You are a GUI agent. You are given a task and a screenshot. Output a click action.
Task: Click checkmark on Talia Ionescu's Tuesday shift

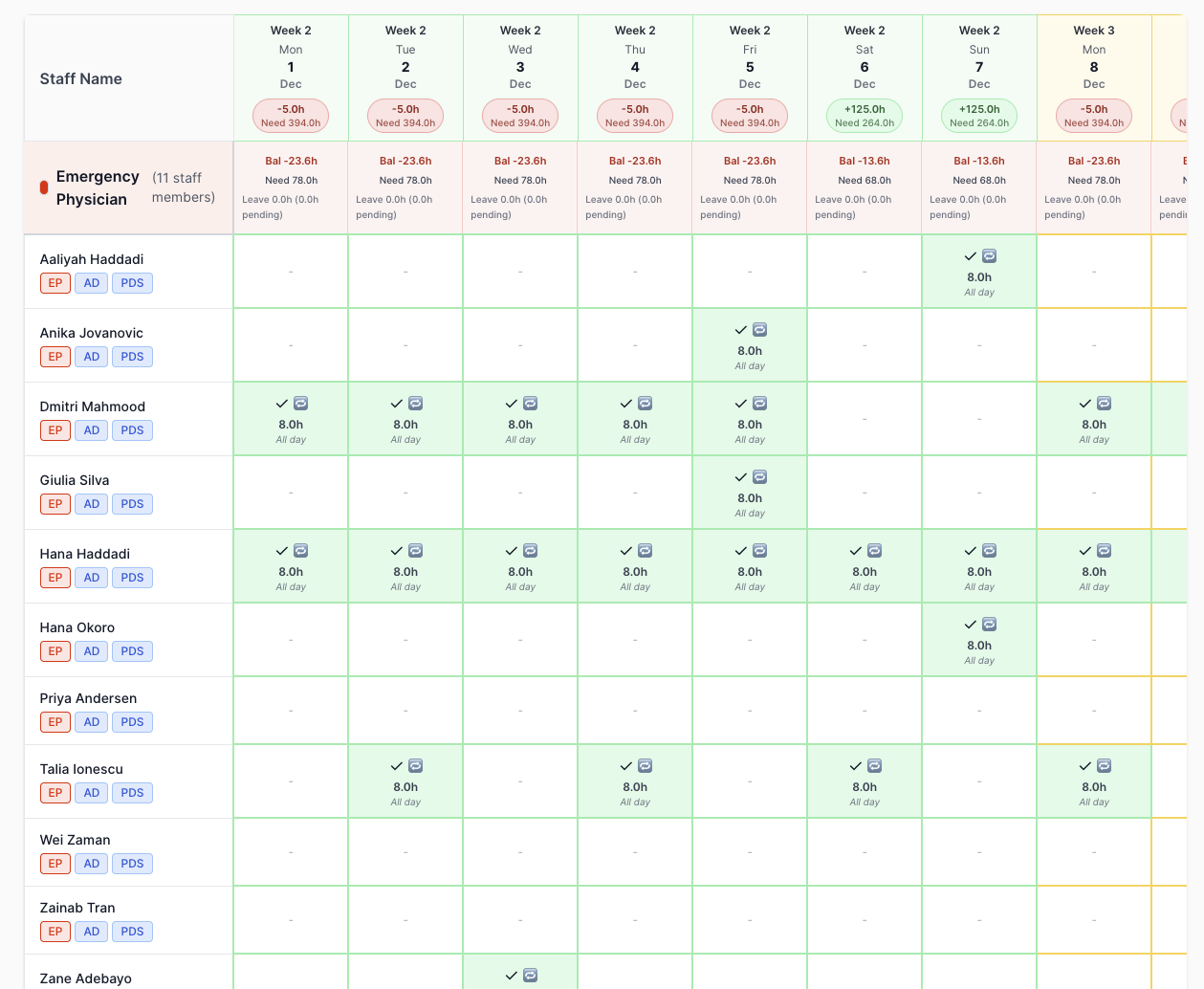click(x=396, y=766)
